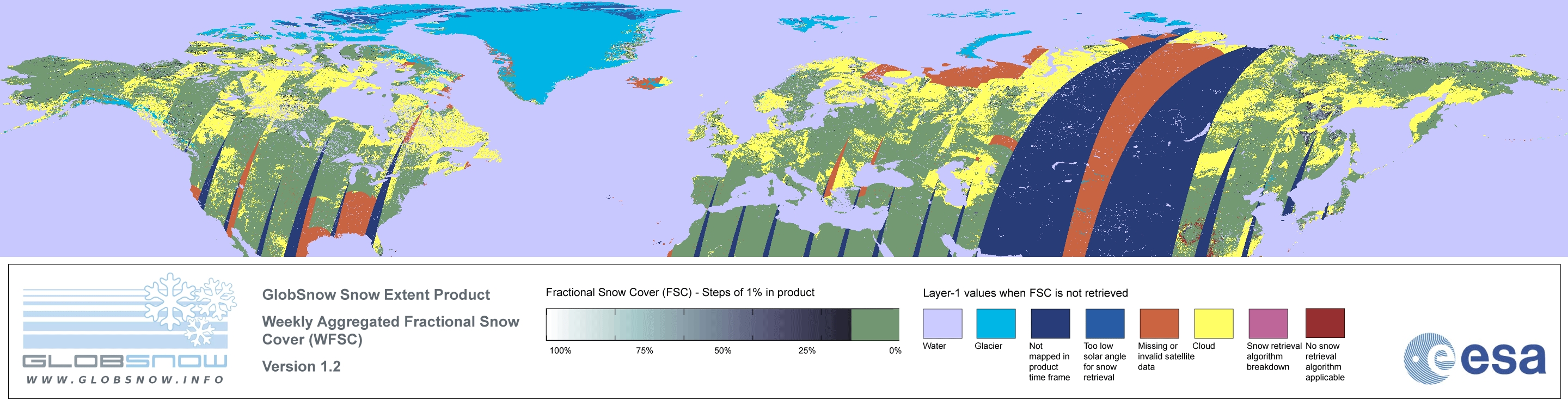Click the ESA logo
1568x406 pixels.
click(x=1474, y=358)
